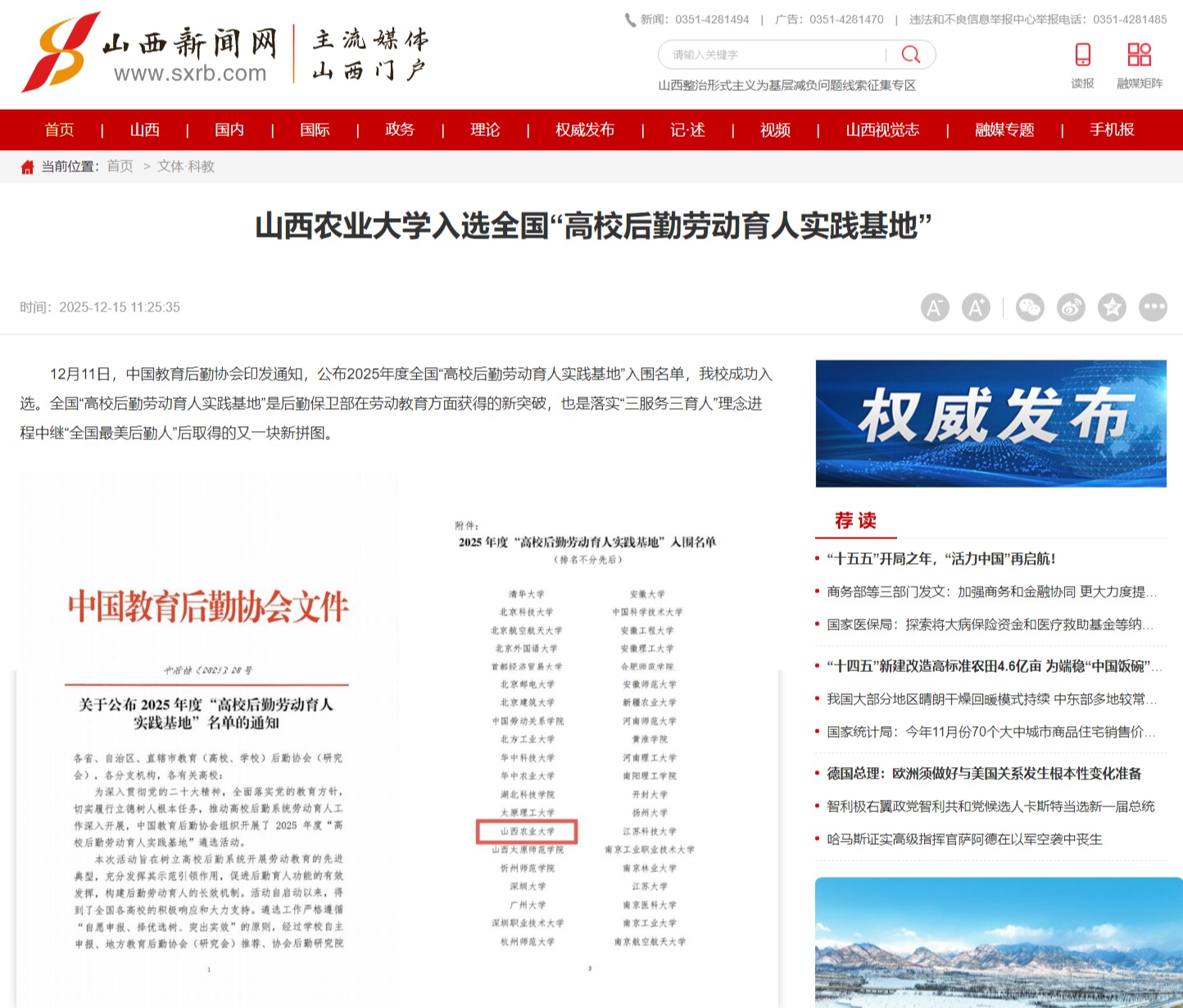1183x1008 pixels.
Task: Open 视频 section from navigation
Action: (774, 129)
